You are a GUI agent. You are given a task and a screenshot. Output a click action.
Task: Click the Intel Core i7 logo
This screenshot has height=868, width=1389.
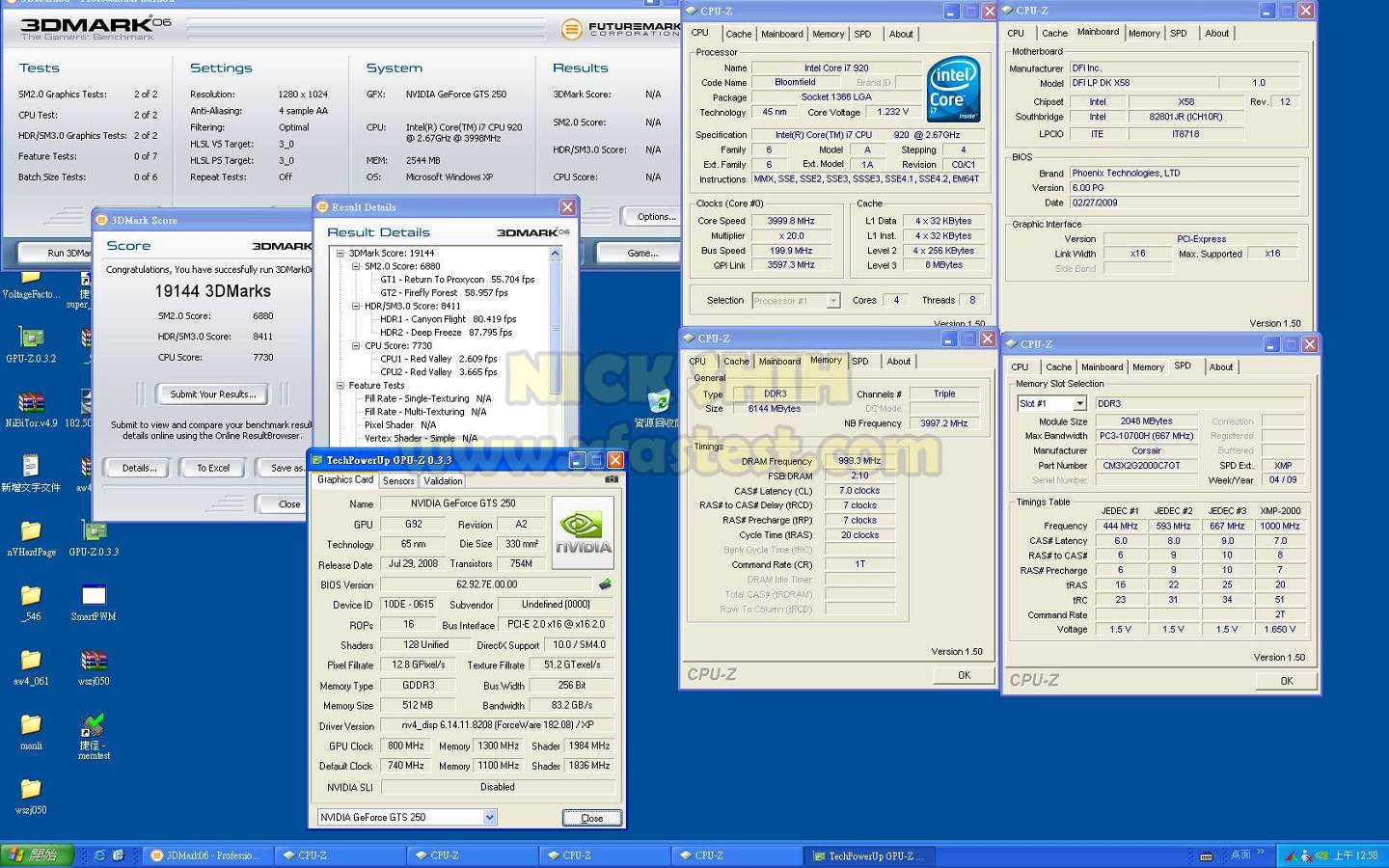(x=953, y=89)
